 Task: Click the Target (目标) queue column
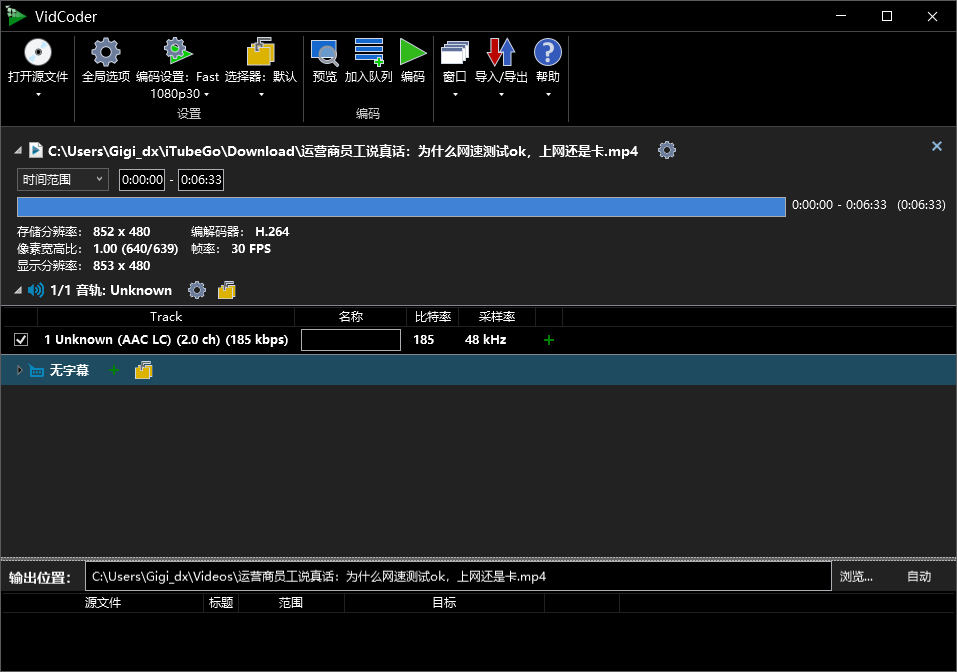click(x=444, y=602)
